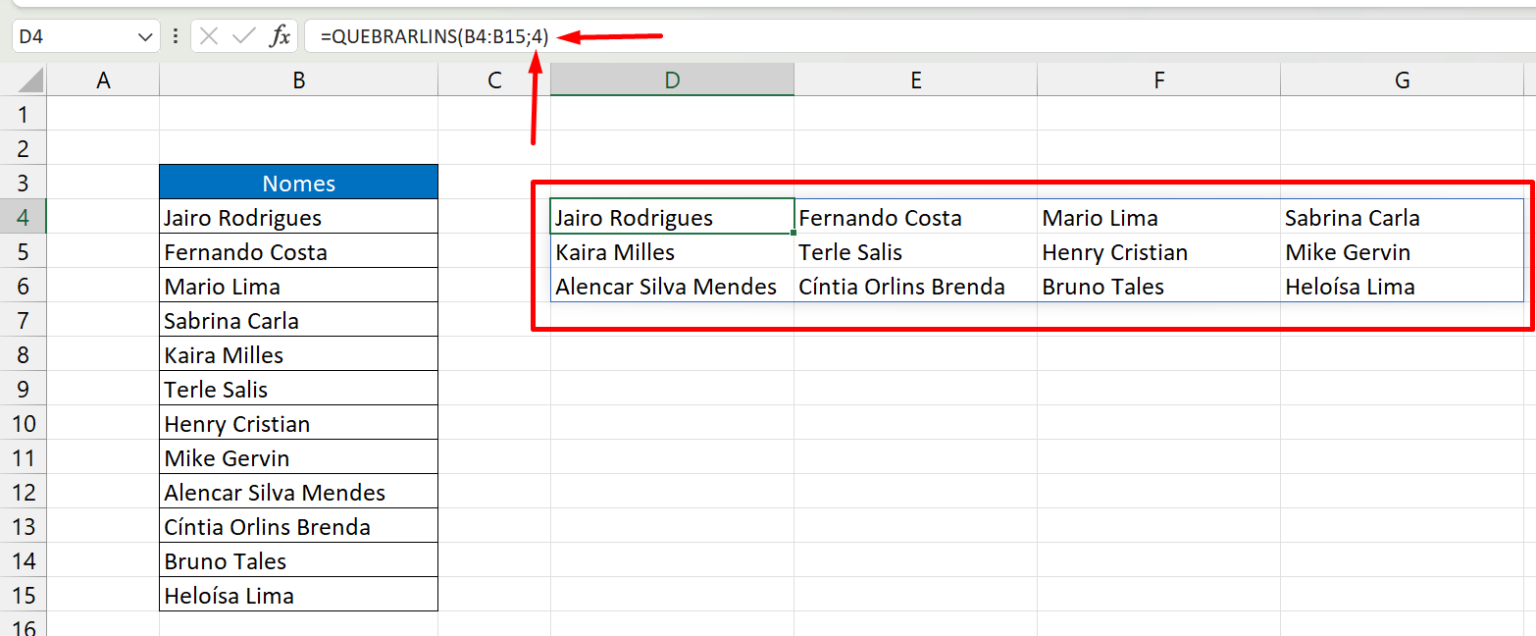Select column D header

[671, 79]
